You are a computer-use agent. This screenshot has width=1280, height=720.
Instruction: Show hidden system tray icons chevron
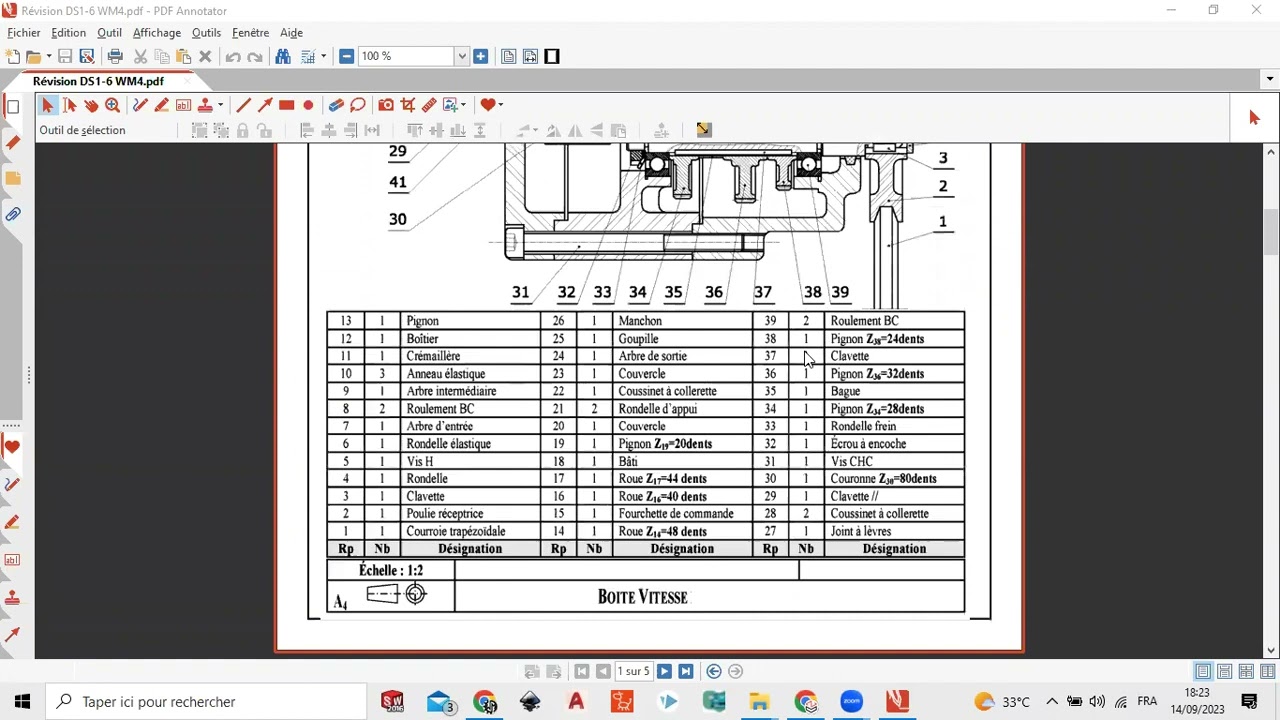pos(1052,702)
